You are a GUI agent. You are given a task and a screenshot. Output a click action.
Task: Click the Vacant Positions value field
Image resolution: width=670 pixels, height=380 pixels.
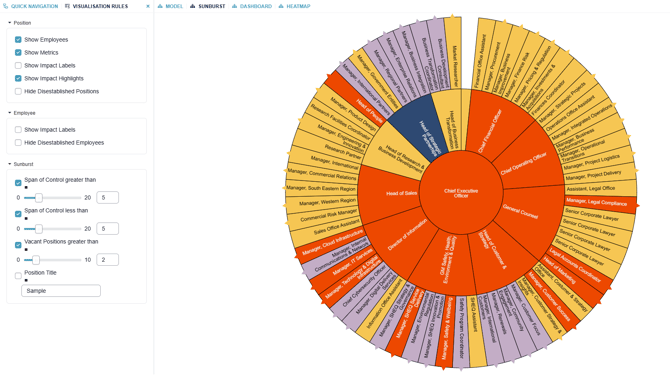click(x=107, y=259)
